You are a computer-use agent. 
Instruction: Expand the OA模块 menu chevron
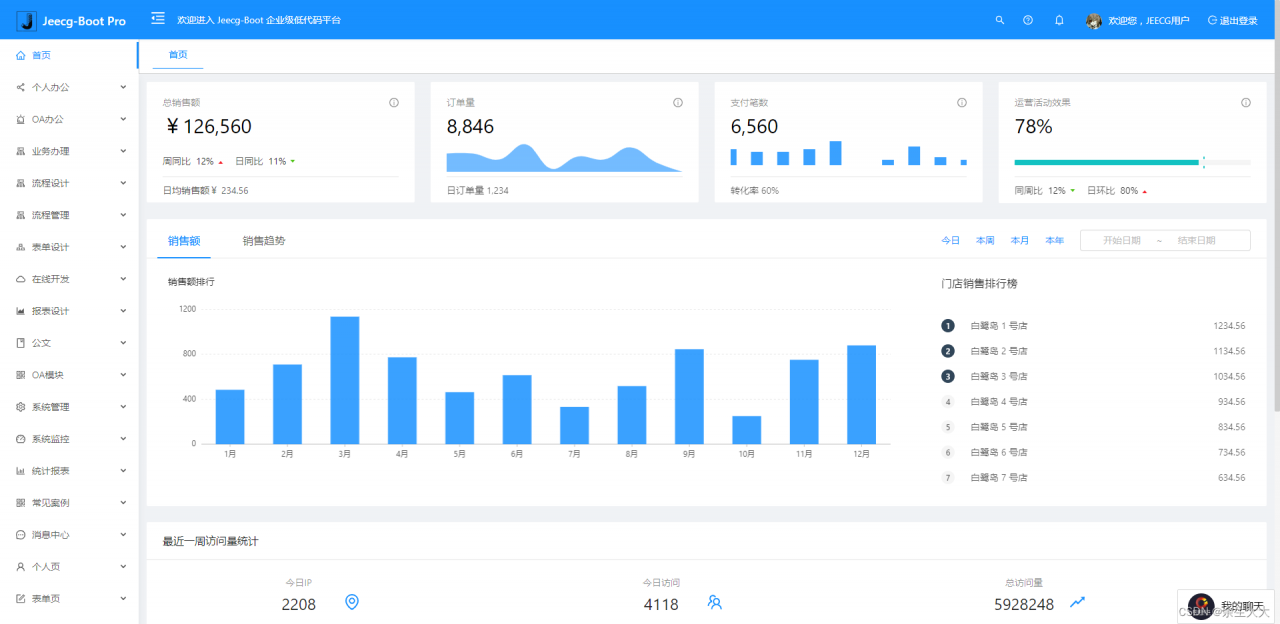[123, 375]
